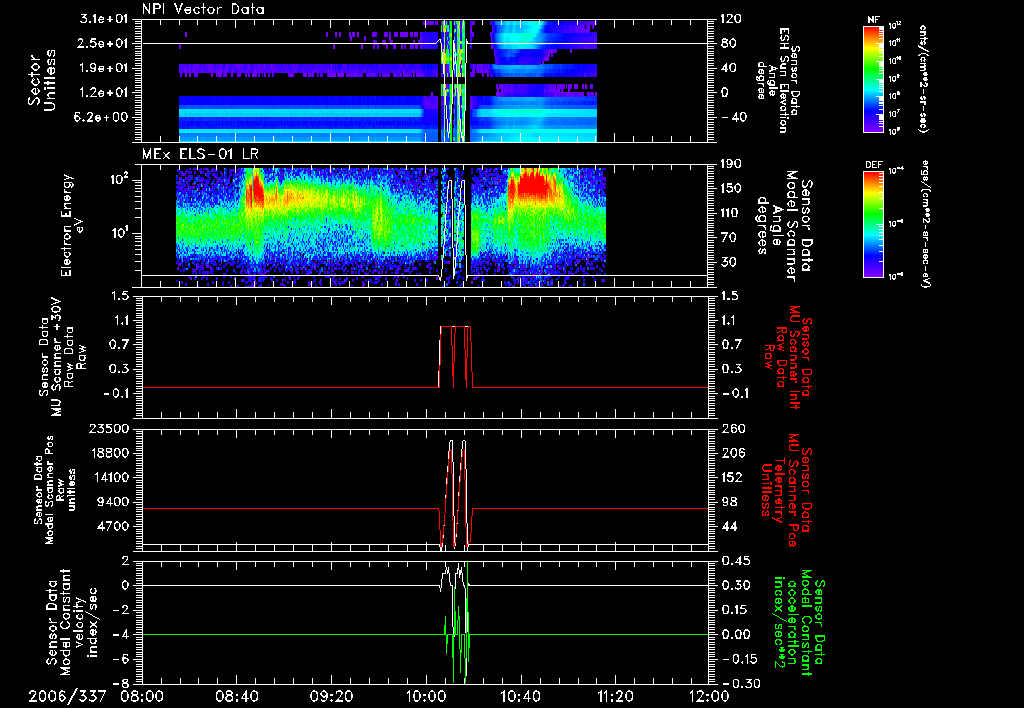Viewport: 1024px width, 708px height.
Task: Click the -6 velocity tick label
Action: pyautogui.click(x=120, y=660)
